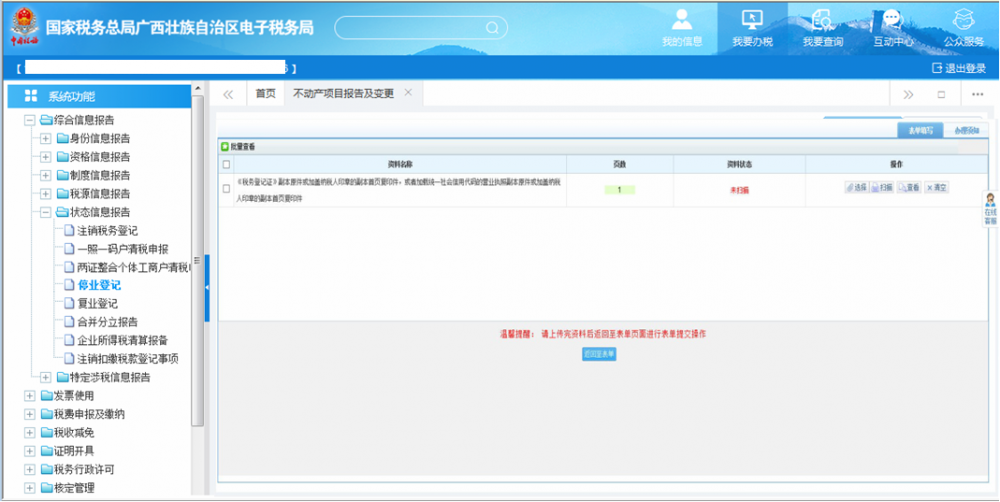1000x502 pixels.
Task: Click the 我要办税 navigation icon
Action: [753, 28]
